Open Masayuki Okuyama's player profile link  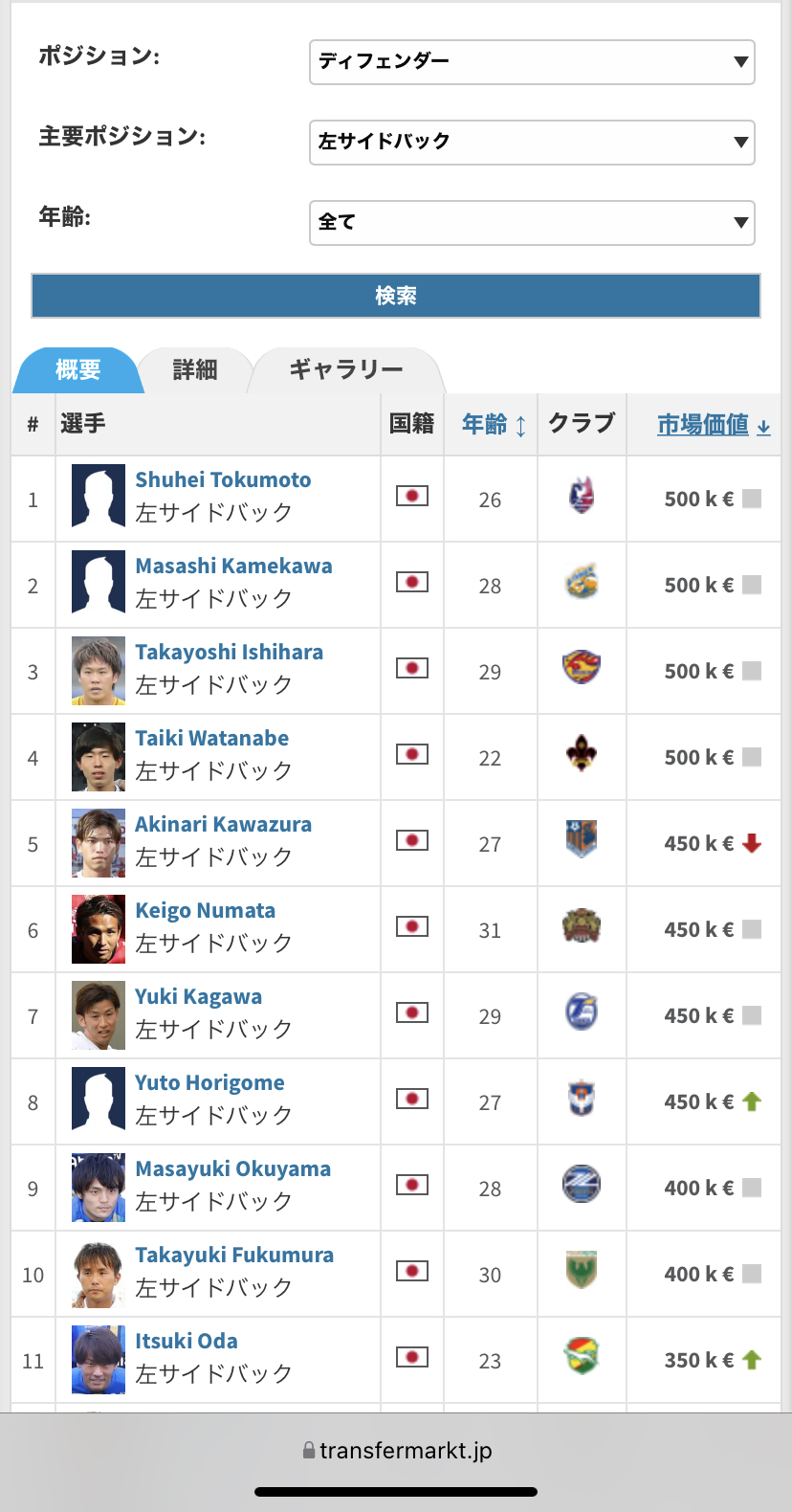tap(232, 1169)
